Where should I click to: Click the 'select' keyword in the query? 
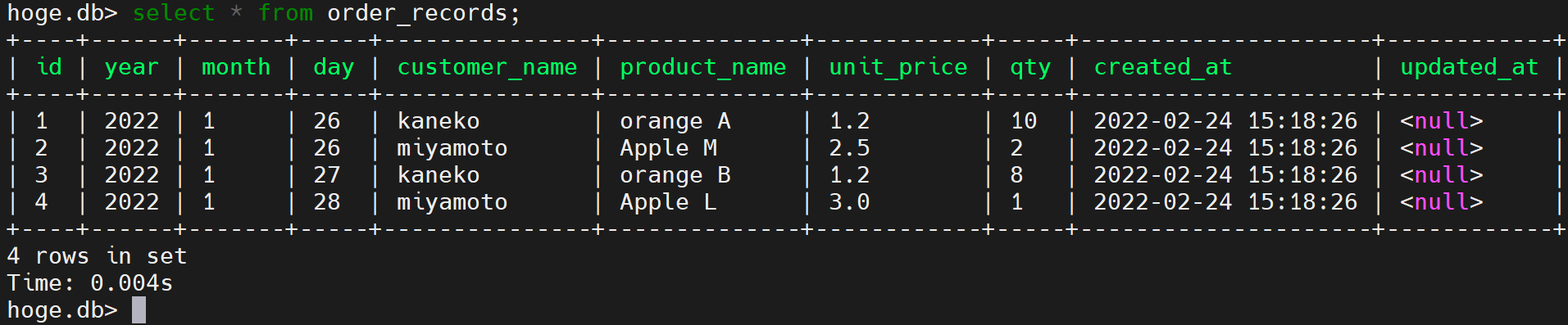[x=173, y=13]
